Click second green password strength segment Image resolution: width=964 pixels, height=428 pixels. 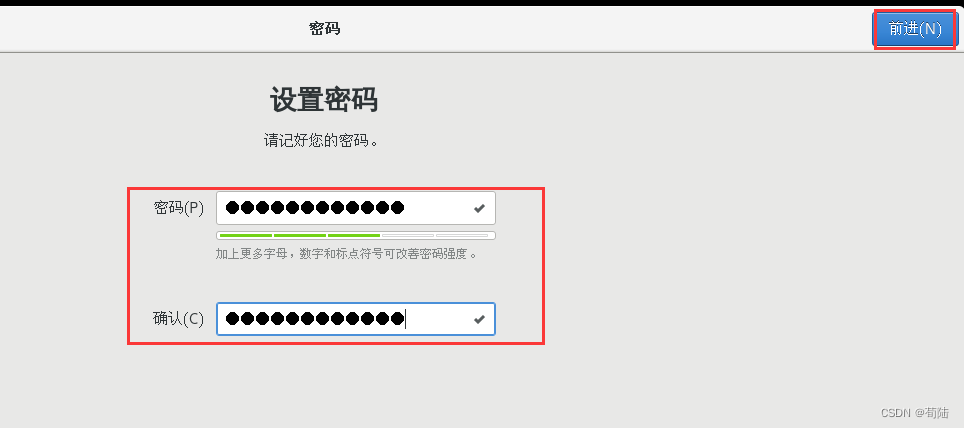tap(299, 236)
